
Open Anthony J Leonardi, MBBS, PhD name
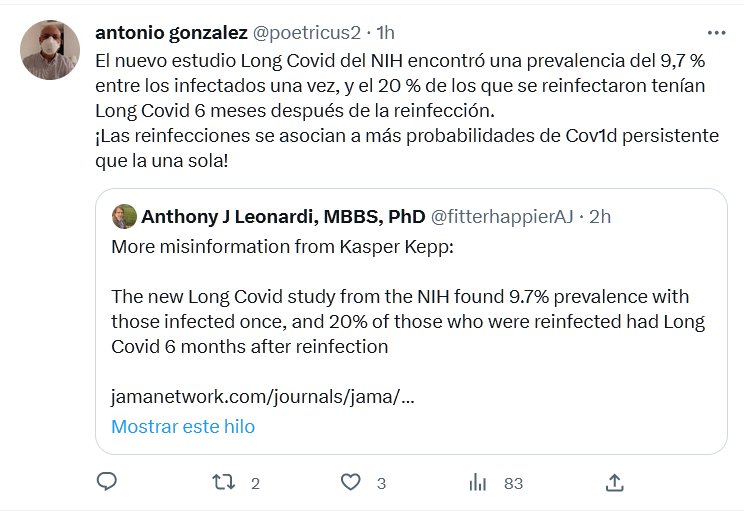(283, 217)
